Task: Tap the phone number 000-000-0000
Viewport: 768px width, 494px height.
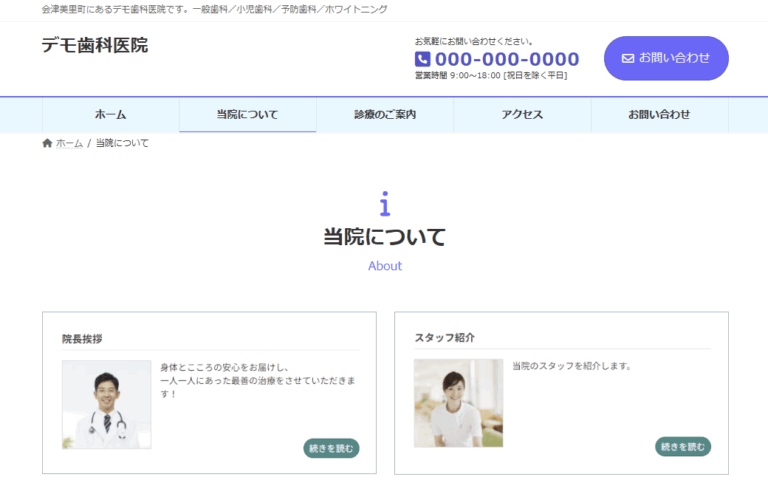Action: [x=506, y=60]
